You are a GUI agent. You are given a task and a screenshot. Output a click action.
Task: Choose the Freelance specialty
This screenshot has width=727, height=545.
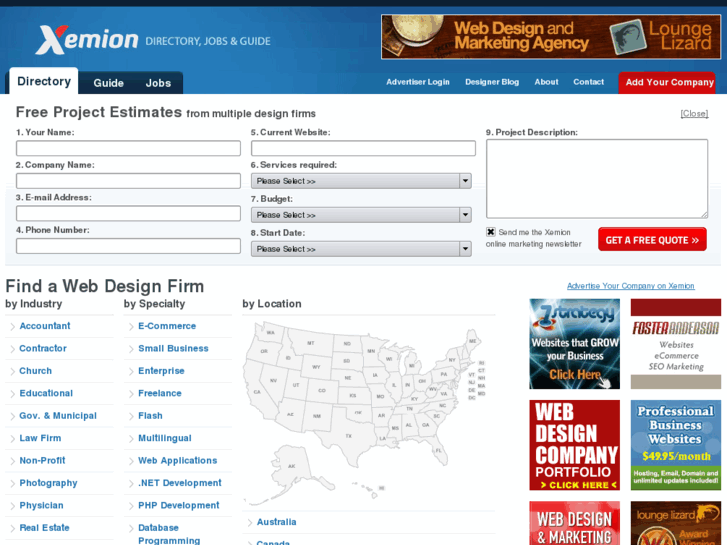[159, 393]
